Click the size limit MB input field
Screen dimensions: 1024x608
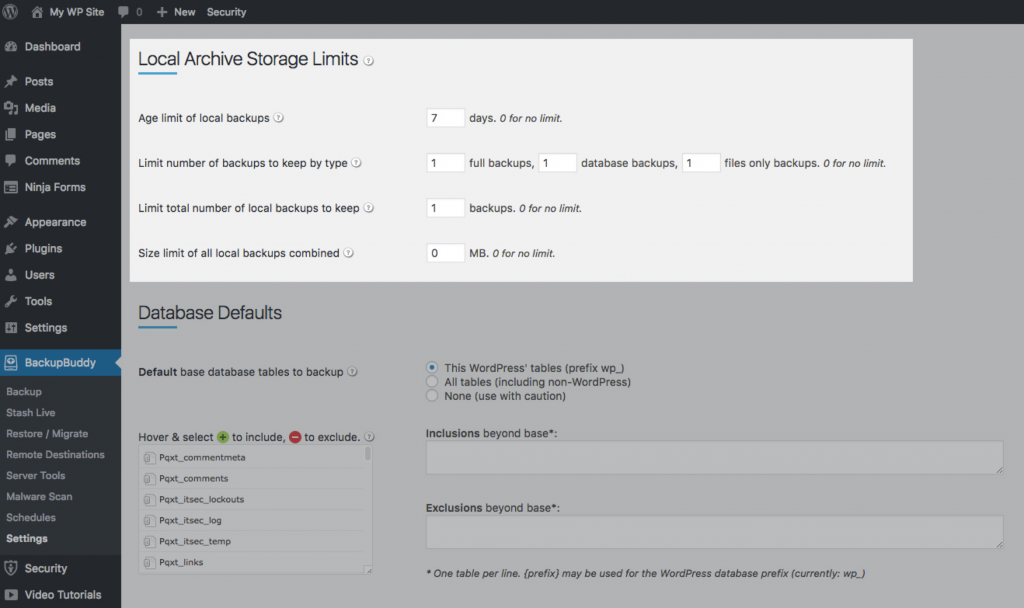(445, 253)
